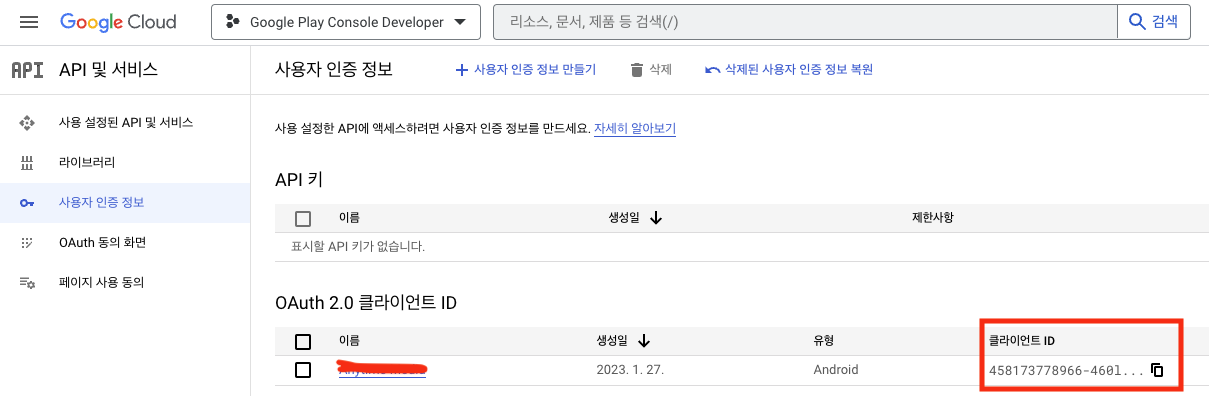Click the 검색 search button
Image resolution: width=1209 pixels, height=396 pixels.
[1154, 22]
